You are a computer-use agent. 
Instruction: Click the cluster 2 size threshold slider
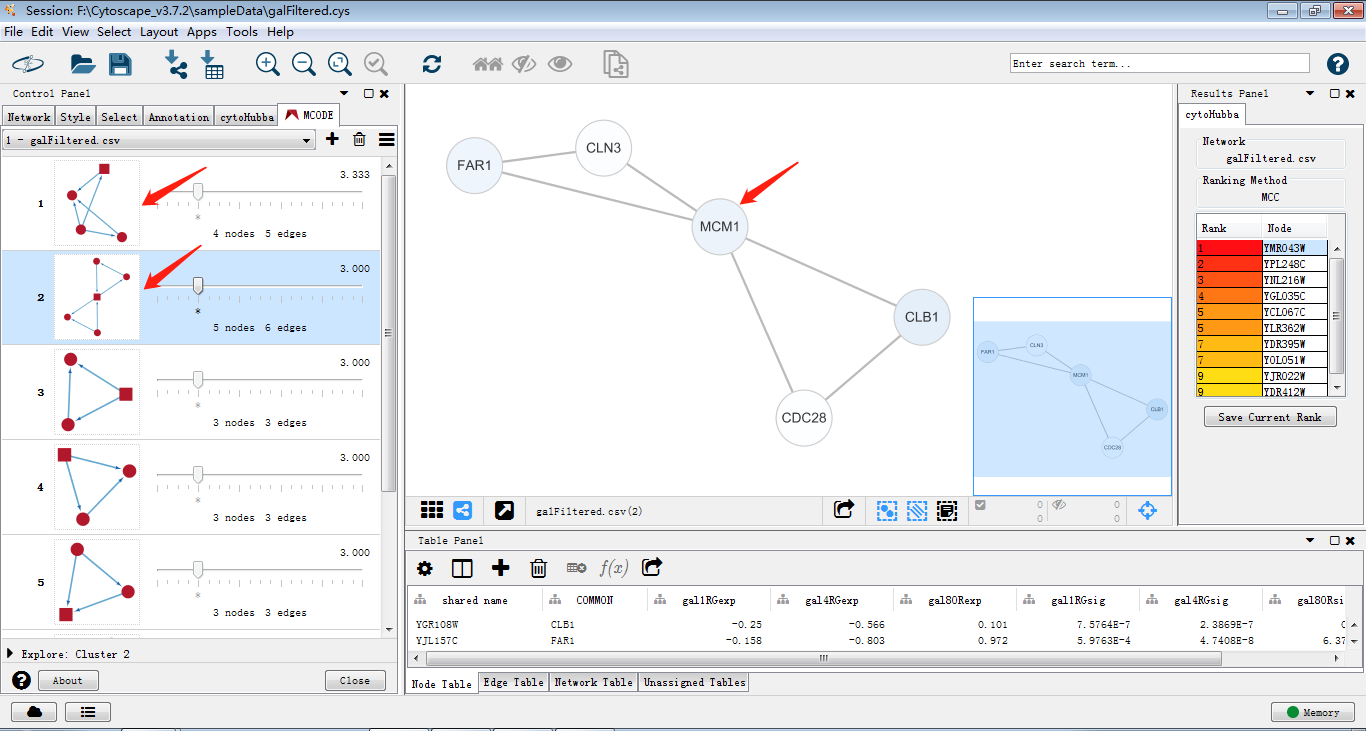click(198, 286)
